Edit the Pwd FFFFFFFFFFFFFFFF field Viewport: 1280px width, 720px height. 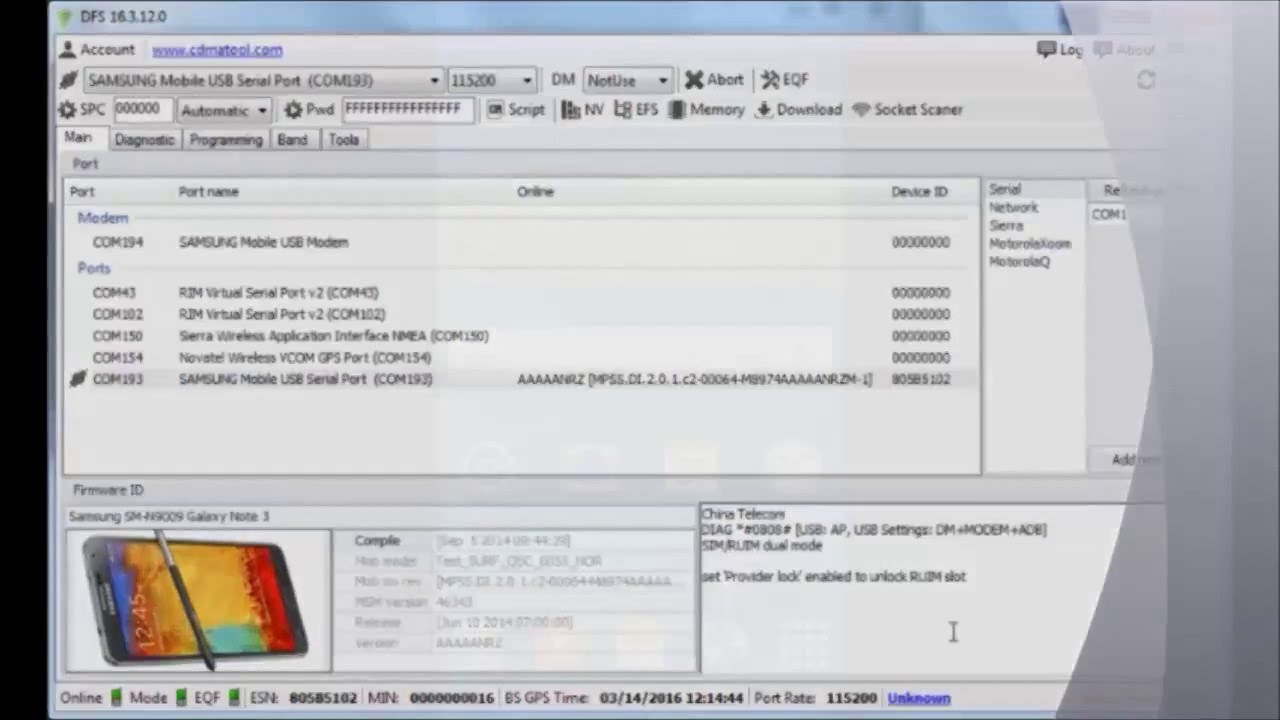(407, 110)
